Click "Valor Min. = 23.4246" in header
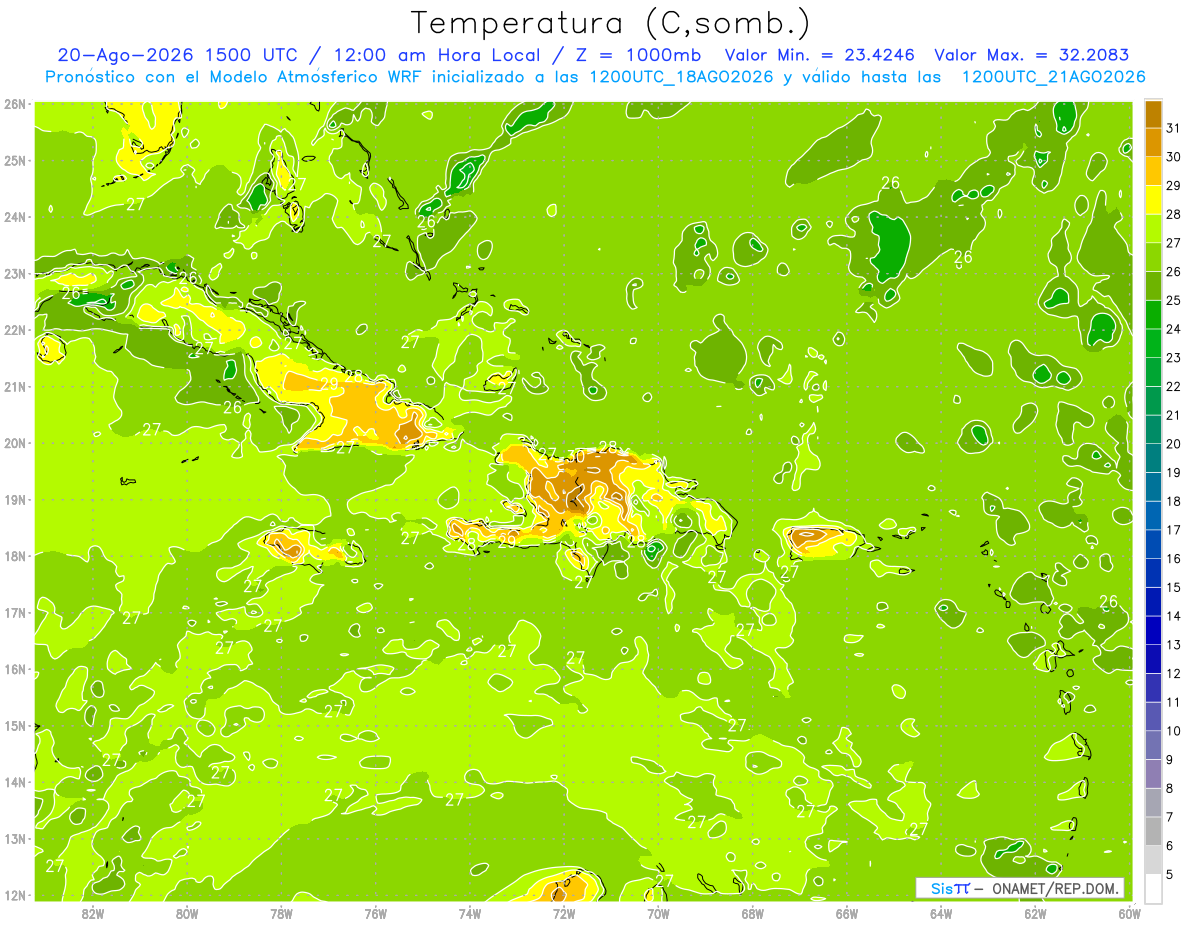Viewport: 1200px width, 927px height. point(819,55)
